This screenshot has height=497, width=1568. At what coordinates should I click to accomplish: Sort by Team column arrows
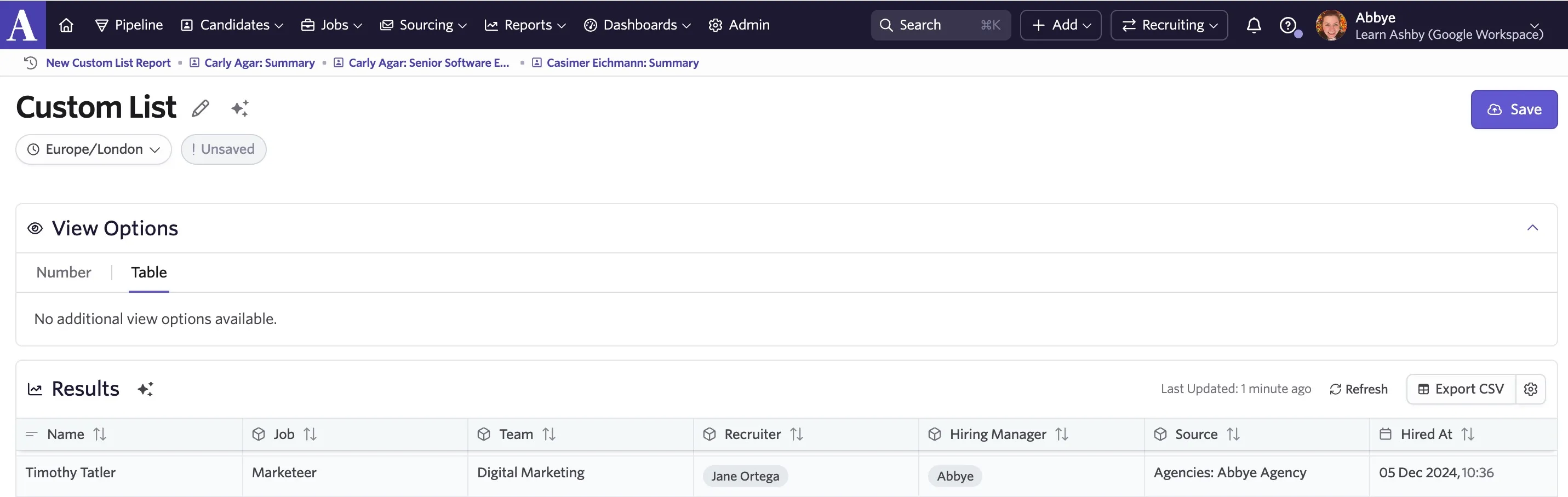pyautogui.click(x=549, y=434)
